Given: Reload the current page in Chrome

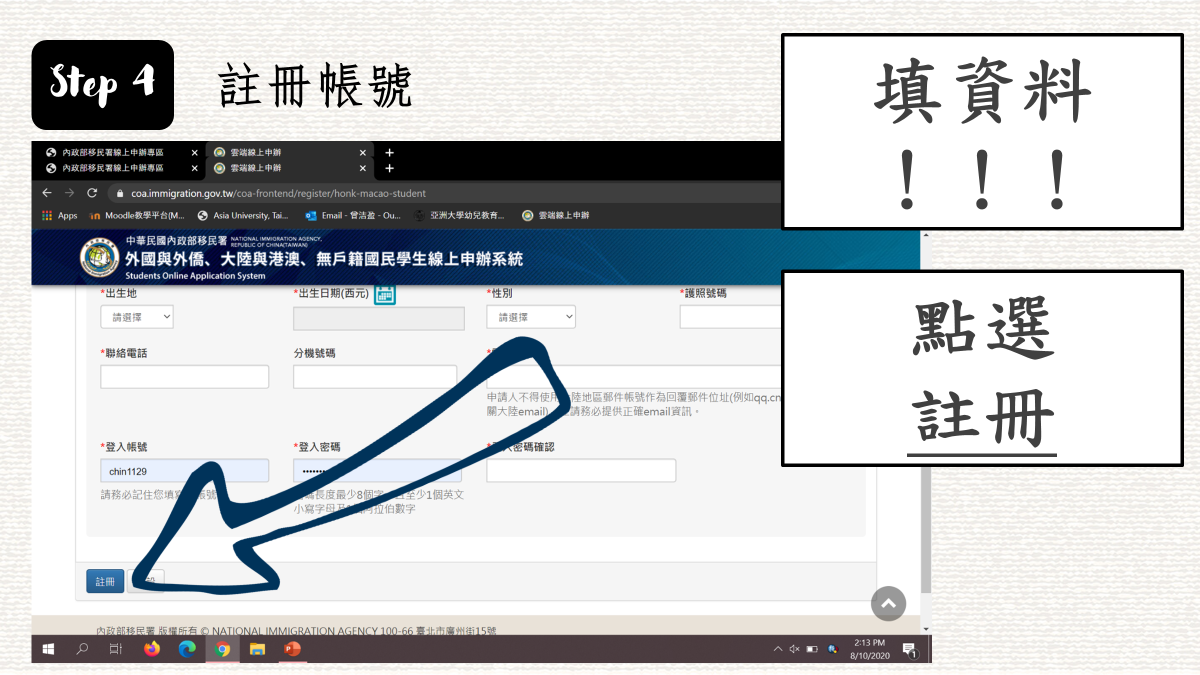Looking at the screenshot, I should [x=90, y=193].
